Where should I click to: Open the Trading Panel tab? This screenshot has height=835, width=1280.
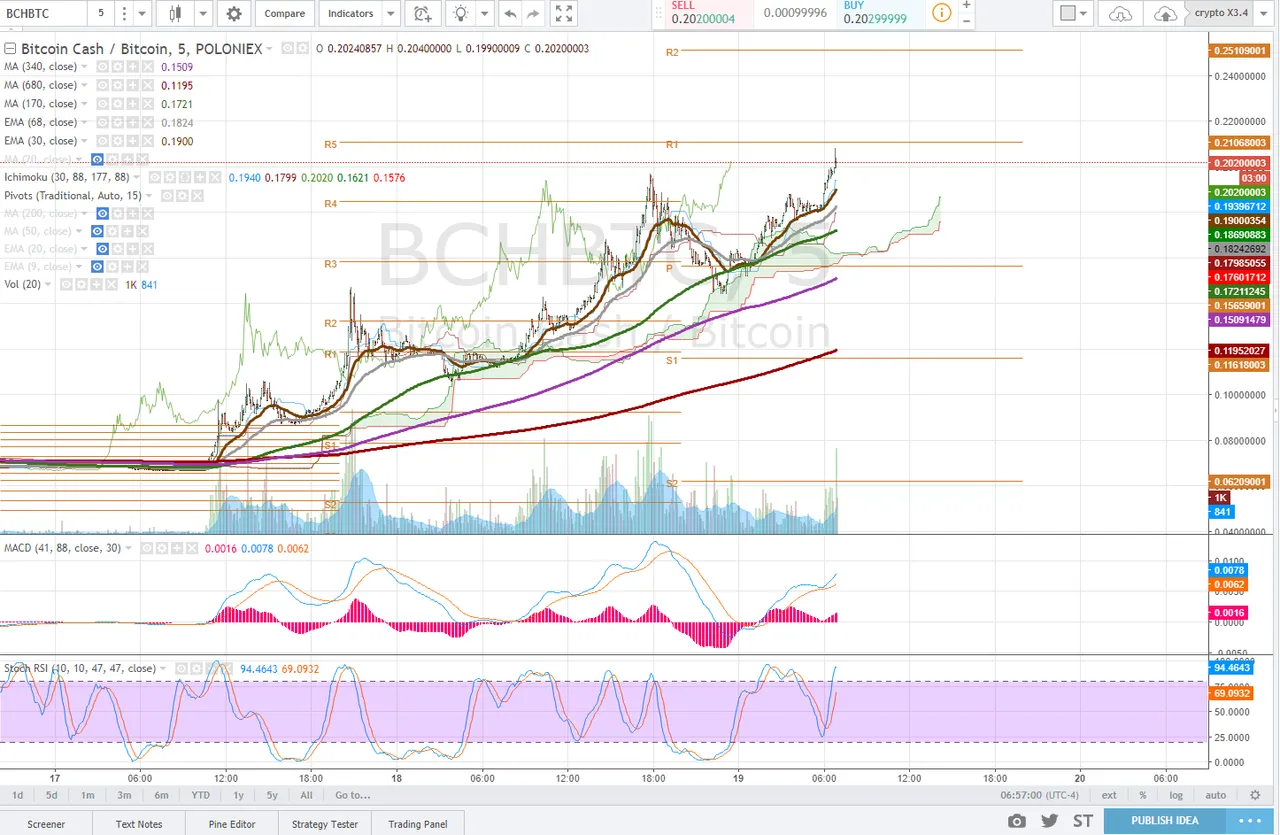[x=418, y=824]
